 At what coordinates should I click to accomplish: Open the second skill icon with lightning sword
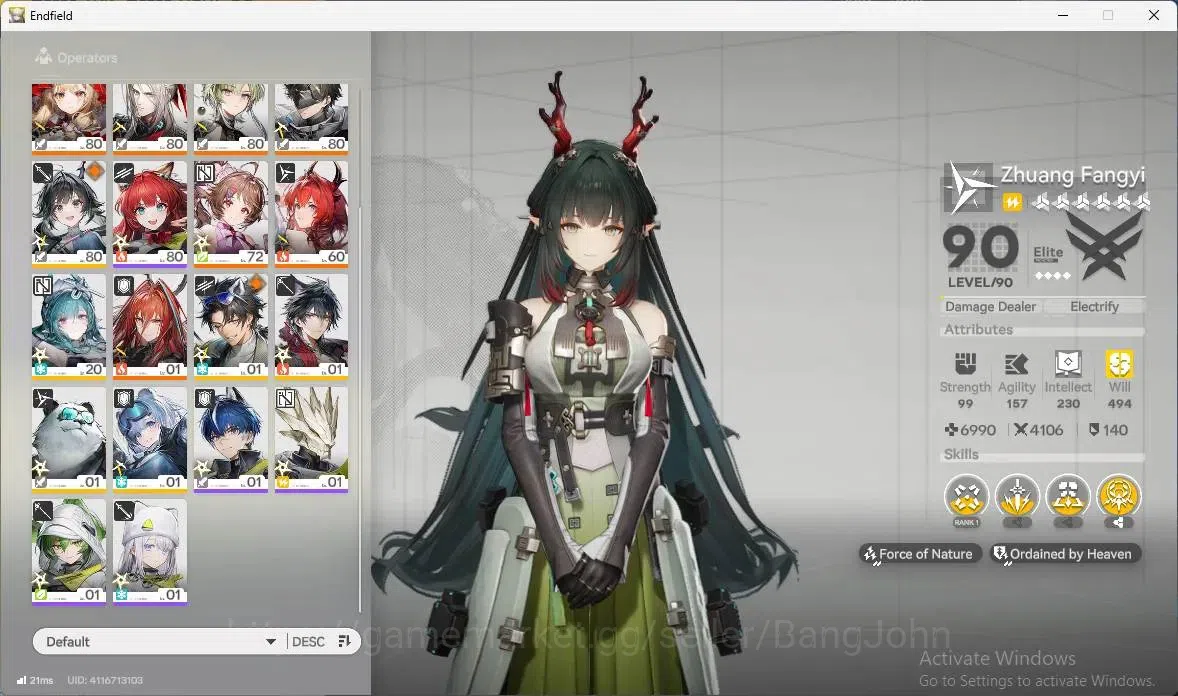coord(1017,497)
